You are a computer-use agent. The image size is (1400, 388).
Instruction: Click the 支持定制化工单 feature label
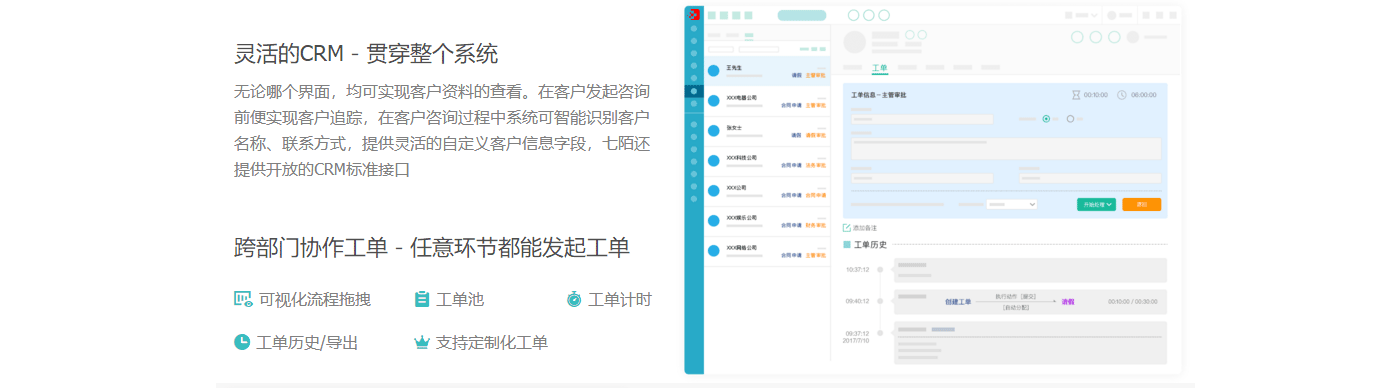(x=492, y=342)
